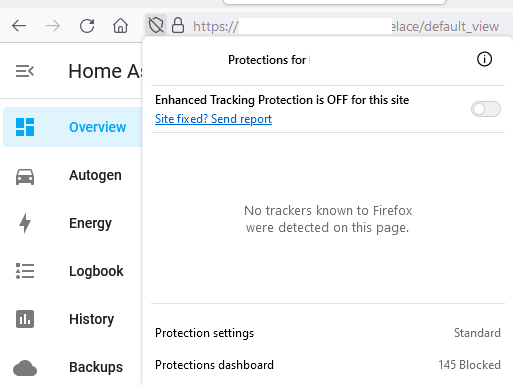The width and height of the screenshot is (513, 385).
Task: Go back using the browser back arrow
Action: (x=19, y=26)
